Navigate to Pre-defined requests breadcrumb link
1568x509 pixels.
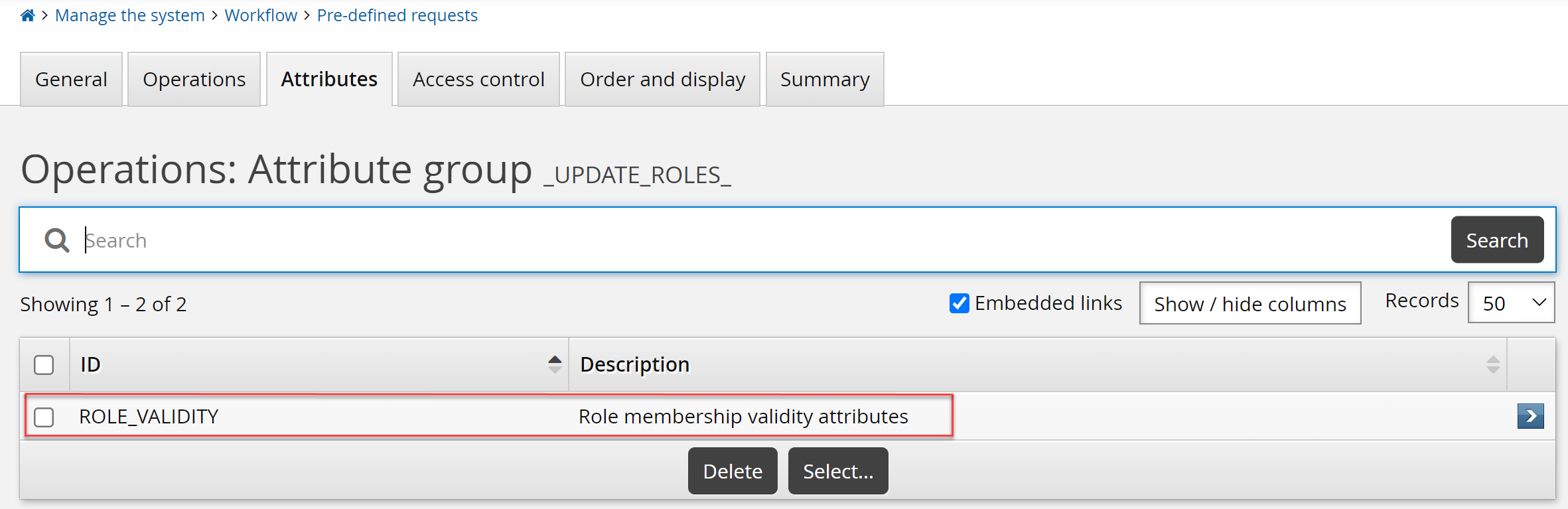[x=397, y=15]
